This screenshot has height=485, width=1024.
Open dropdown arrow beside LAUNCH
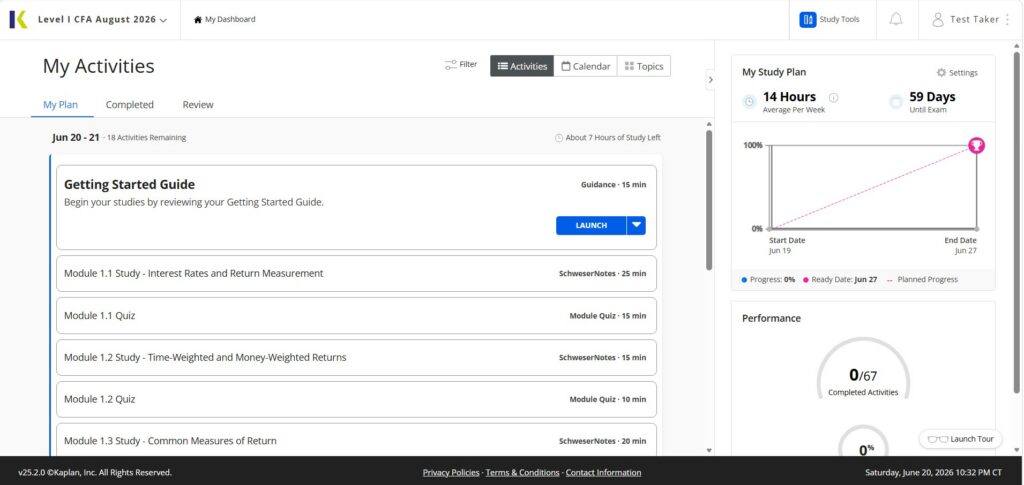(x=637, y=225)
